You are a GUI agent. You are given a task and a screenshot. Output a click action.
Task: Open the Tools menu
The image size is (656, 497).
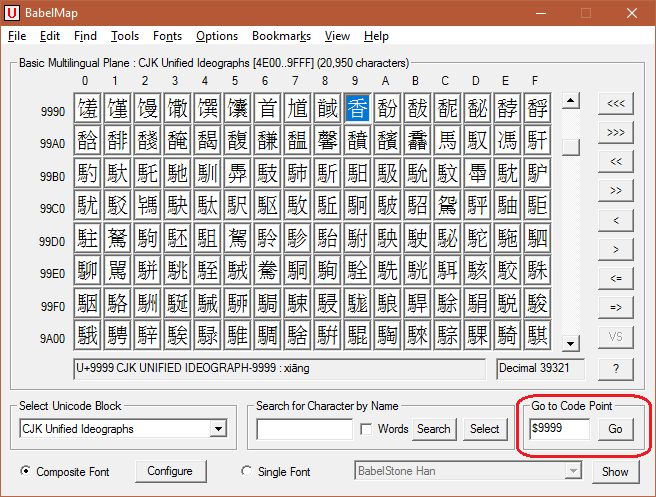[125, 36]
